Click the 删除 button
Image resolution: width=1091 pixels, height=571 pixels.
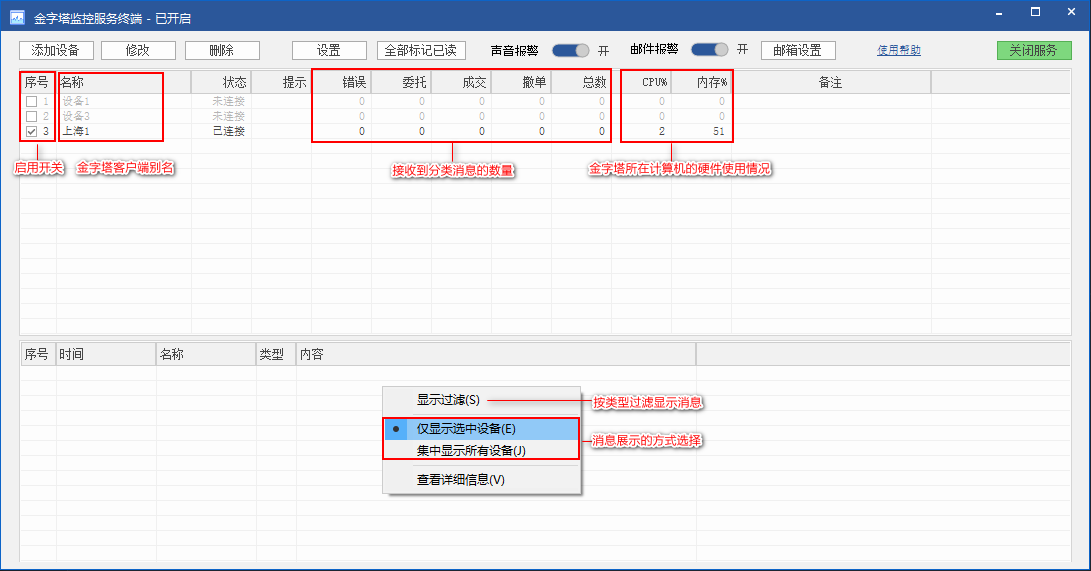pyautogui.click(x=222, y=50)
